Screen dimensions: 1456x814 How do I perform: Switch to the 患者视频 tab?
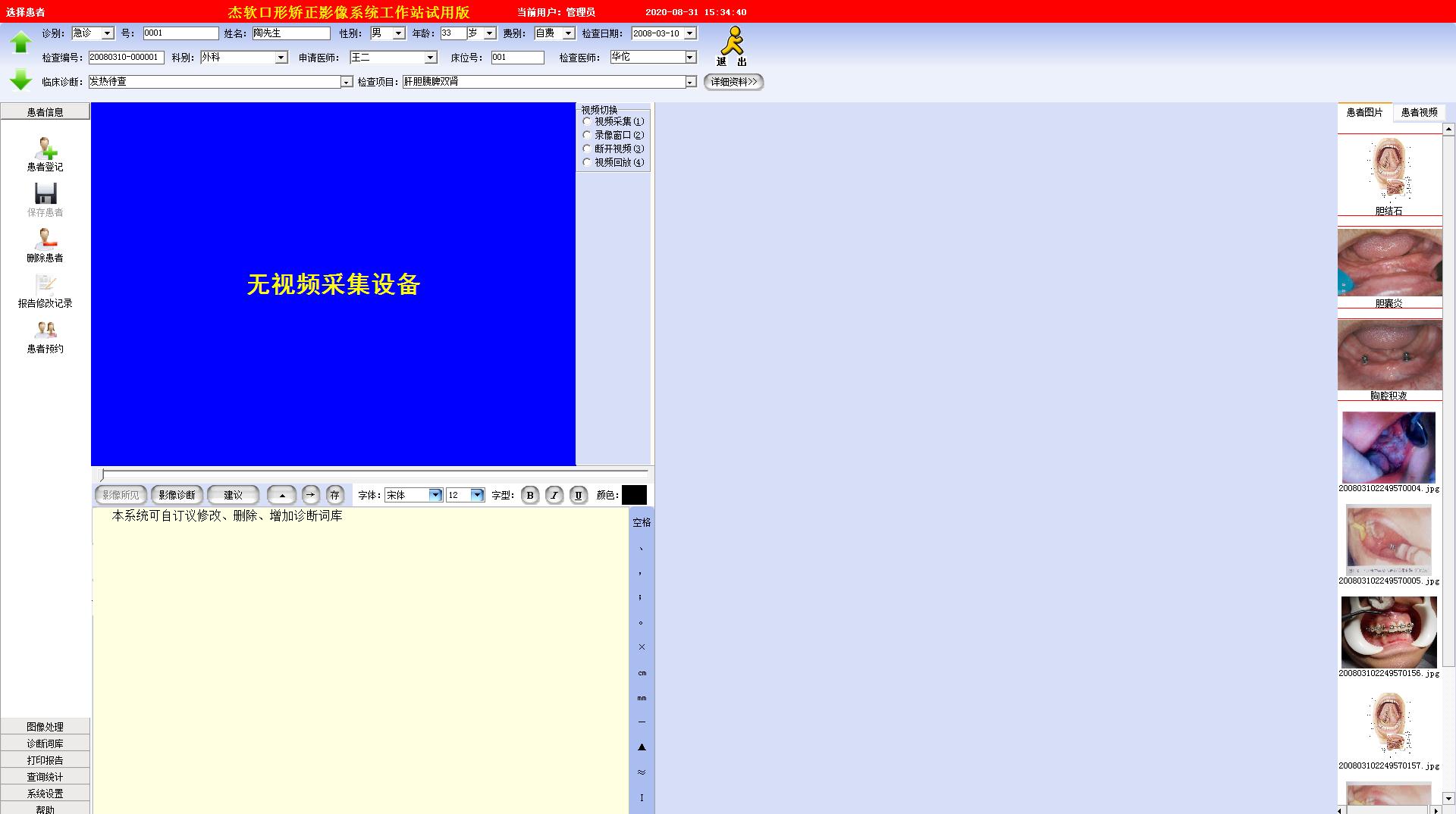[x=1418, y=112]
